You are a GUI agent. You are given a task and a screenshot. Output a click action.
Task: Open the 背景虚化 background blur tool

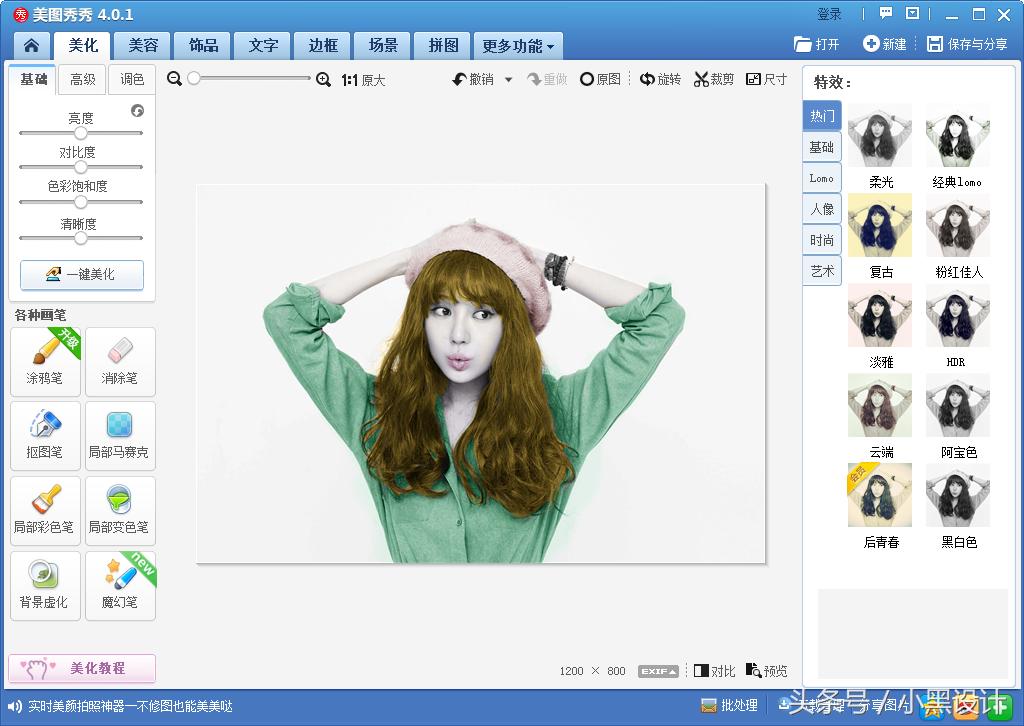[x=44, y=585]
